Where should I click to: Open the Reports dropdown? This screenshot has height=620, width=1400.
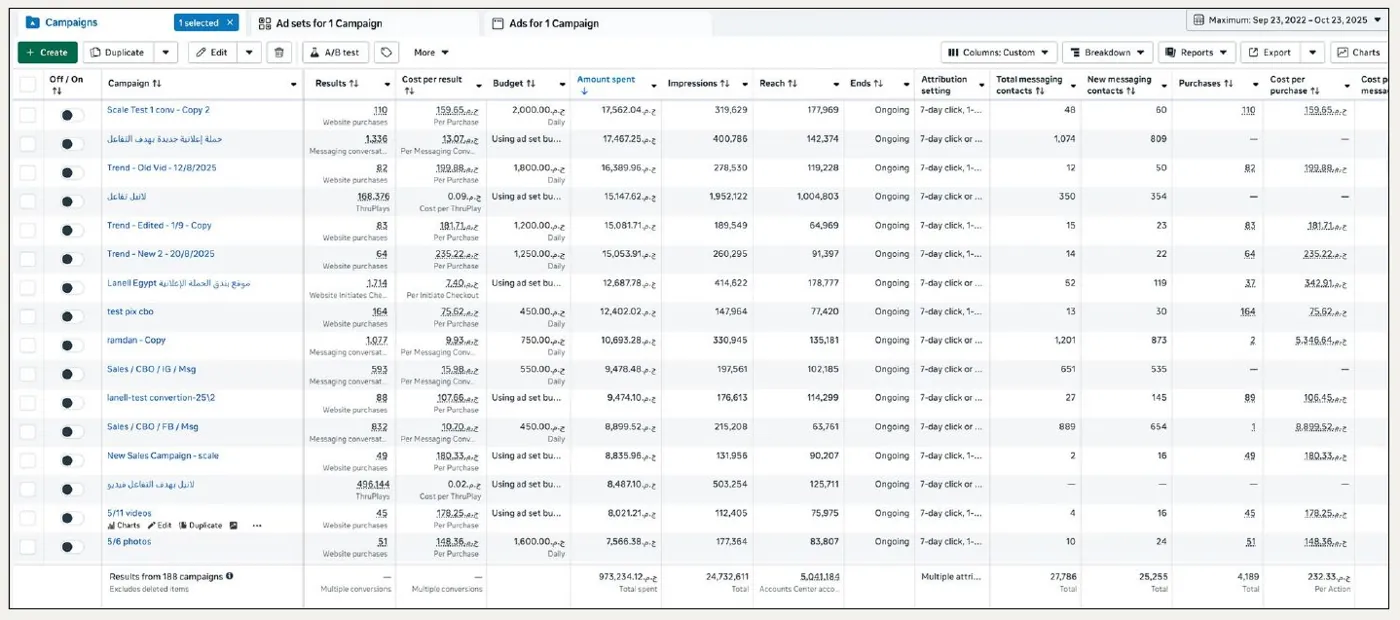click(1197, 53)
